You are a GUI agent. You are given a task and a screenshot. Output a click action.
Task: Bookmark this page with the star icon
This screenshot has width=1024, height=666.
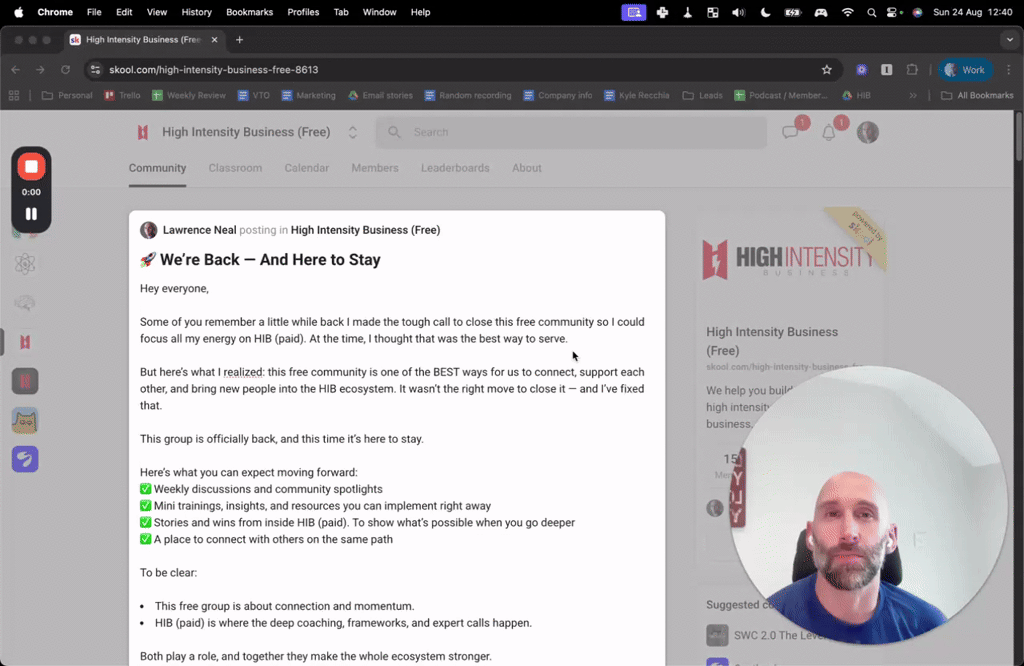tap(827, 70)
